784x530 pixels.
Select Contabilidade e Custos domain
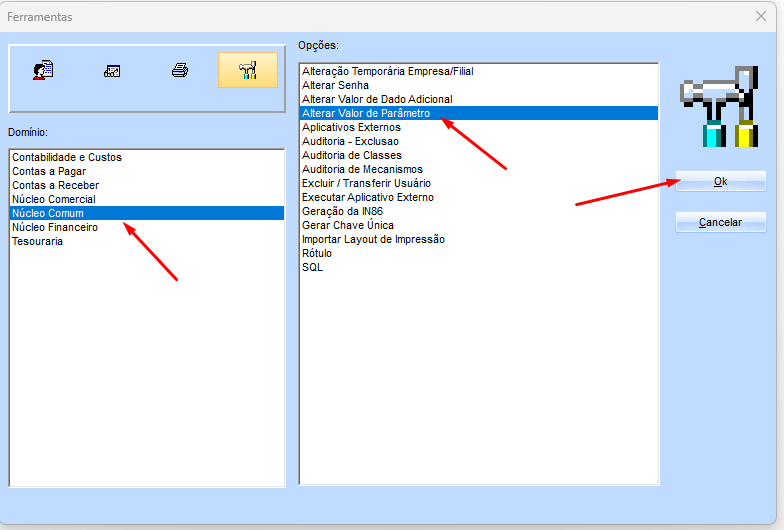coord(67,157)
